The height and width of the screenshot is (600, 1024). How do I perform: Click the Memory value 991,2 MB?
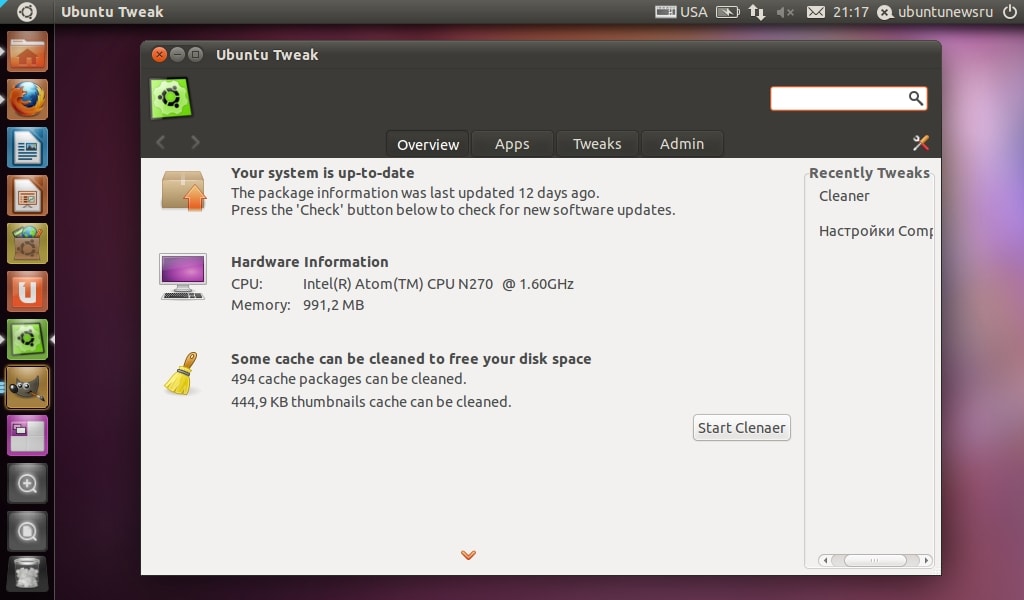coord(334,305)
